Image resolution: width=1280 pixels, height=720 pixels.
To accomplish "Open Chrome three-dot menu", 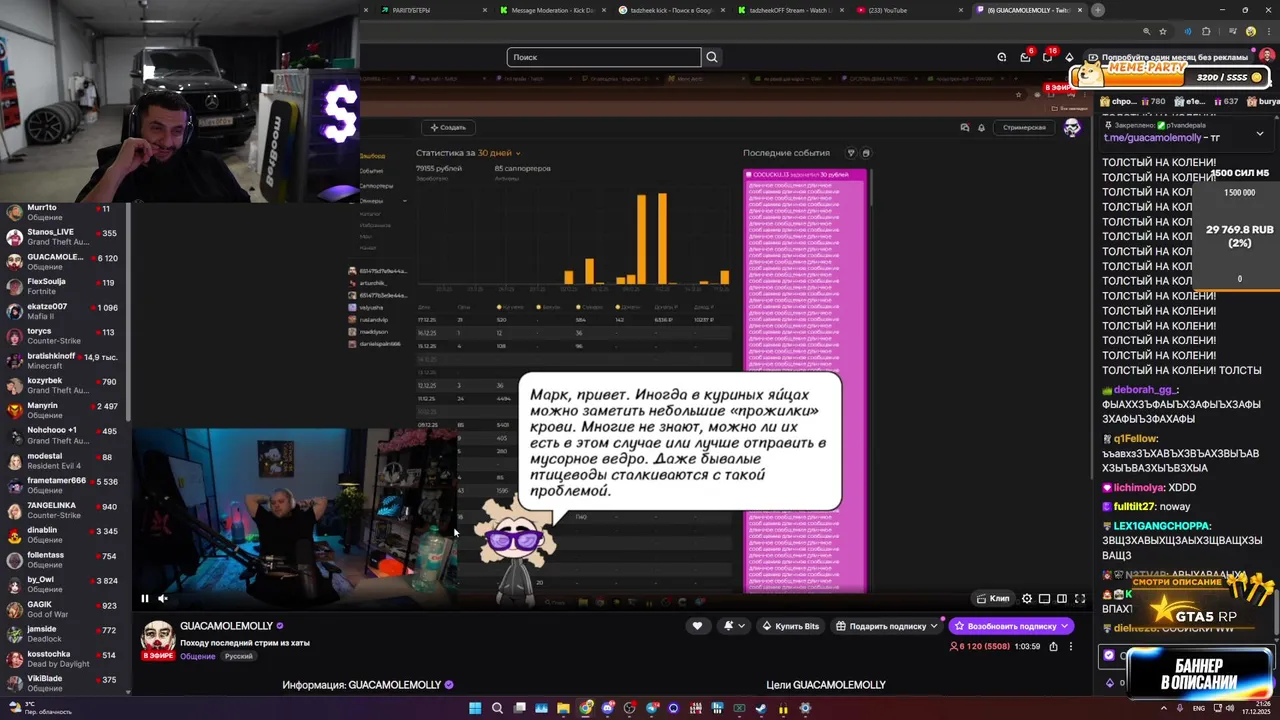I will pos(1267,32).
